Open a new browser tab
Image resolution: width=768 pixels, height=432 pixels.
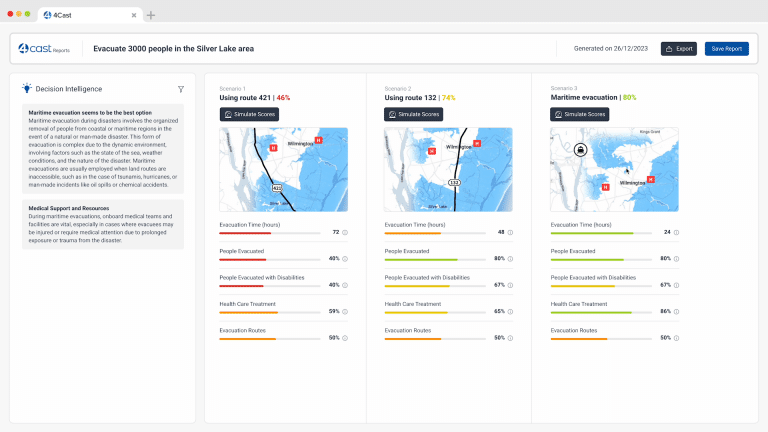coord(151,15)
